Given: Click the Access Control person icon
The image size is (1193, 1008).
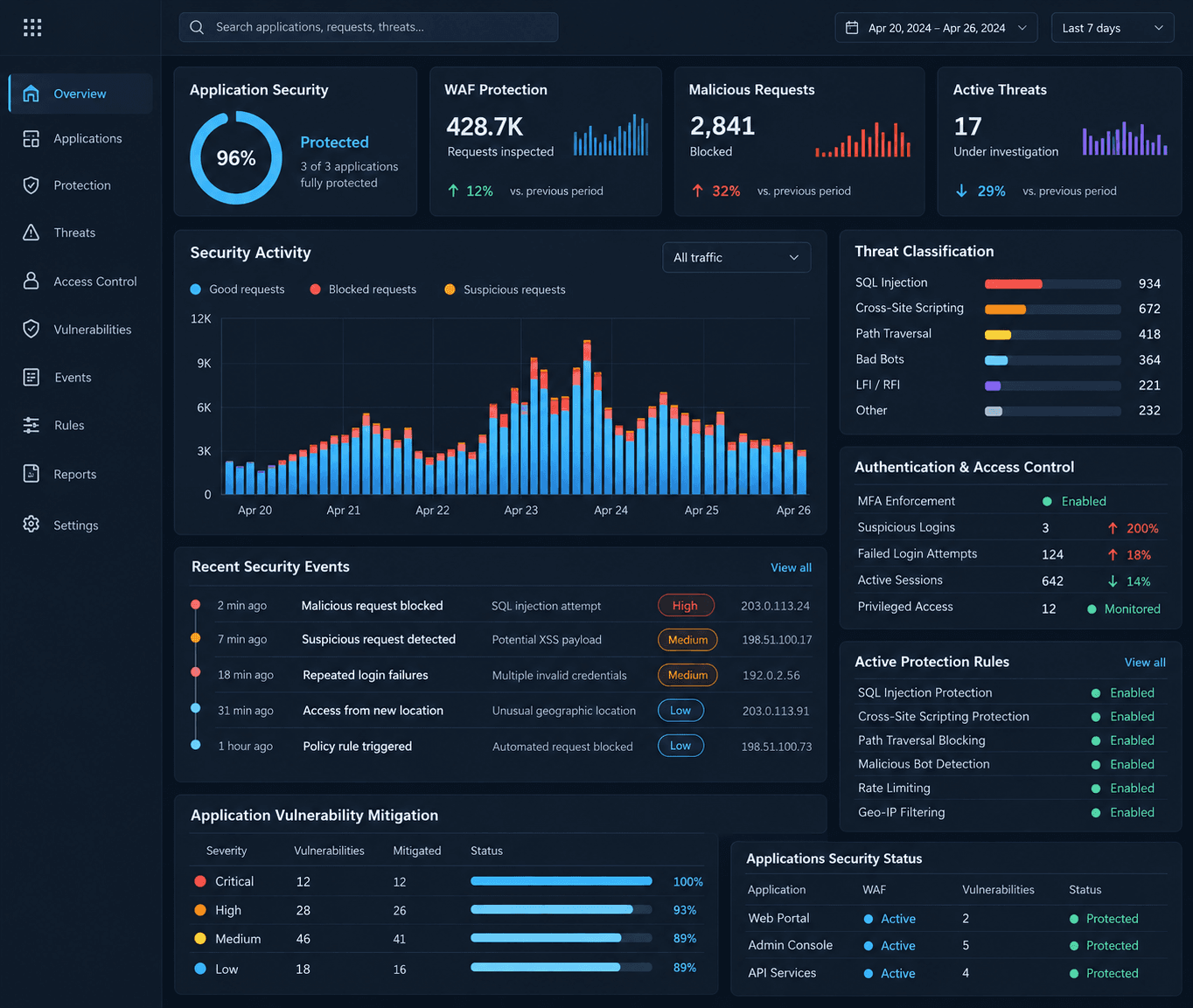Looking at the screenshot, I should point(31,281).
